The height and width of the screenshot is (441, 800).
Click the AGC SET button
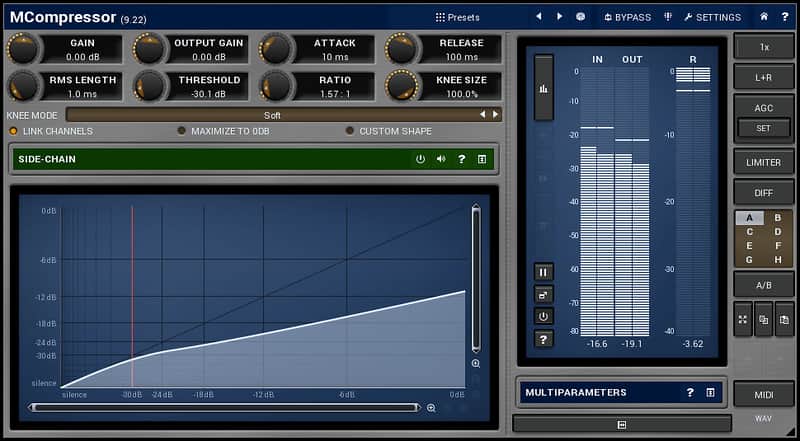click(x=764, y=129)
